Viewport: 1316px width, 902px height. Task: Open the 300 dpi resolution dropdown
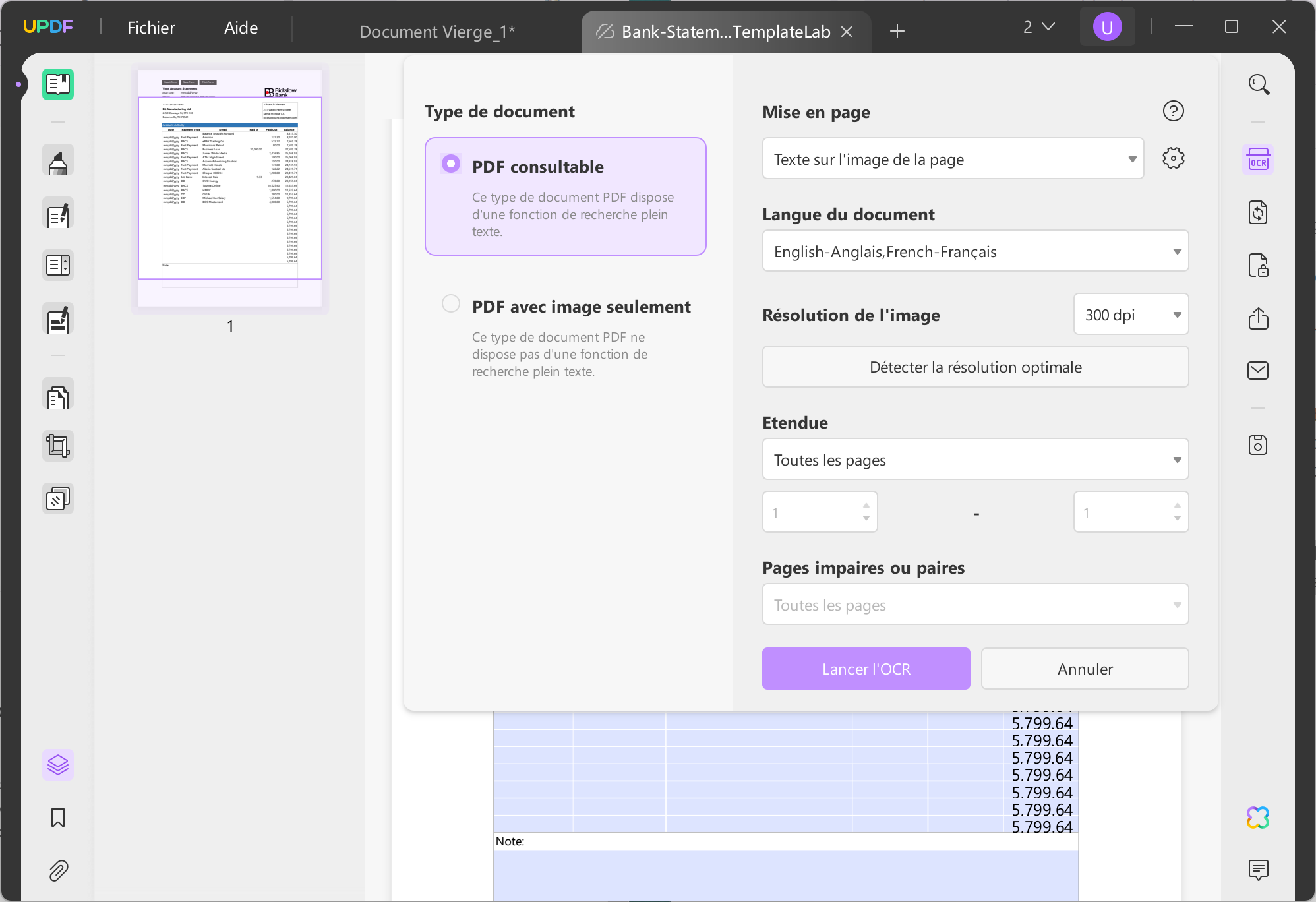pyautogui.click(x=1131, y=314)
